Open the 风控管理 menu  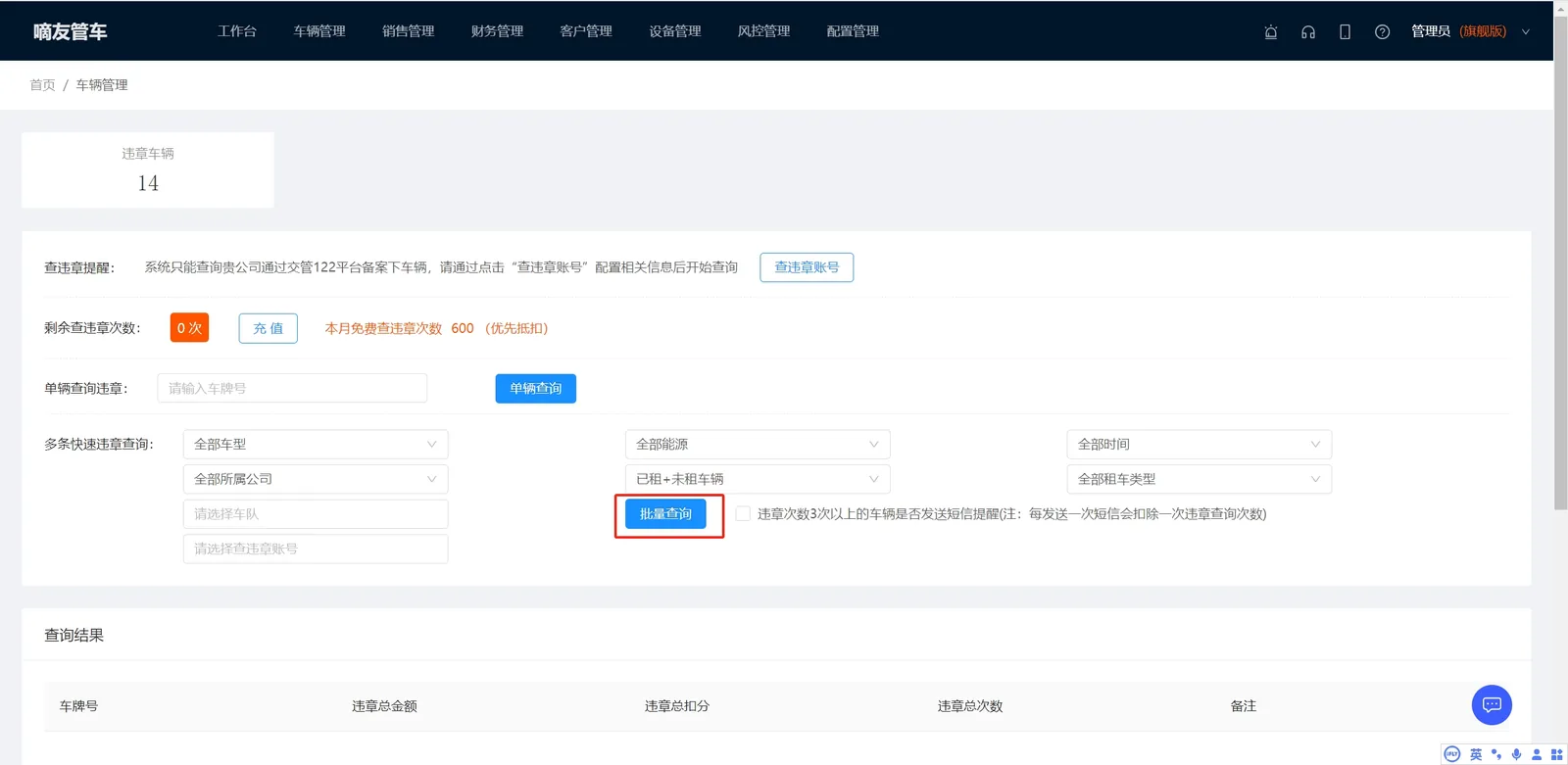pyautogui.click(x=763, y=31)
